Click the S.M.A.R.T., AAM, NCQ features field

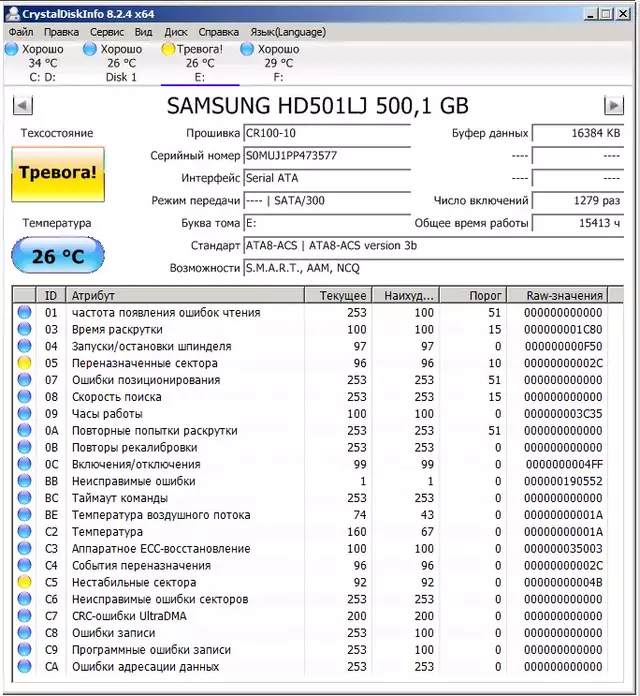434,268
